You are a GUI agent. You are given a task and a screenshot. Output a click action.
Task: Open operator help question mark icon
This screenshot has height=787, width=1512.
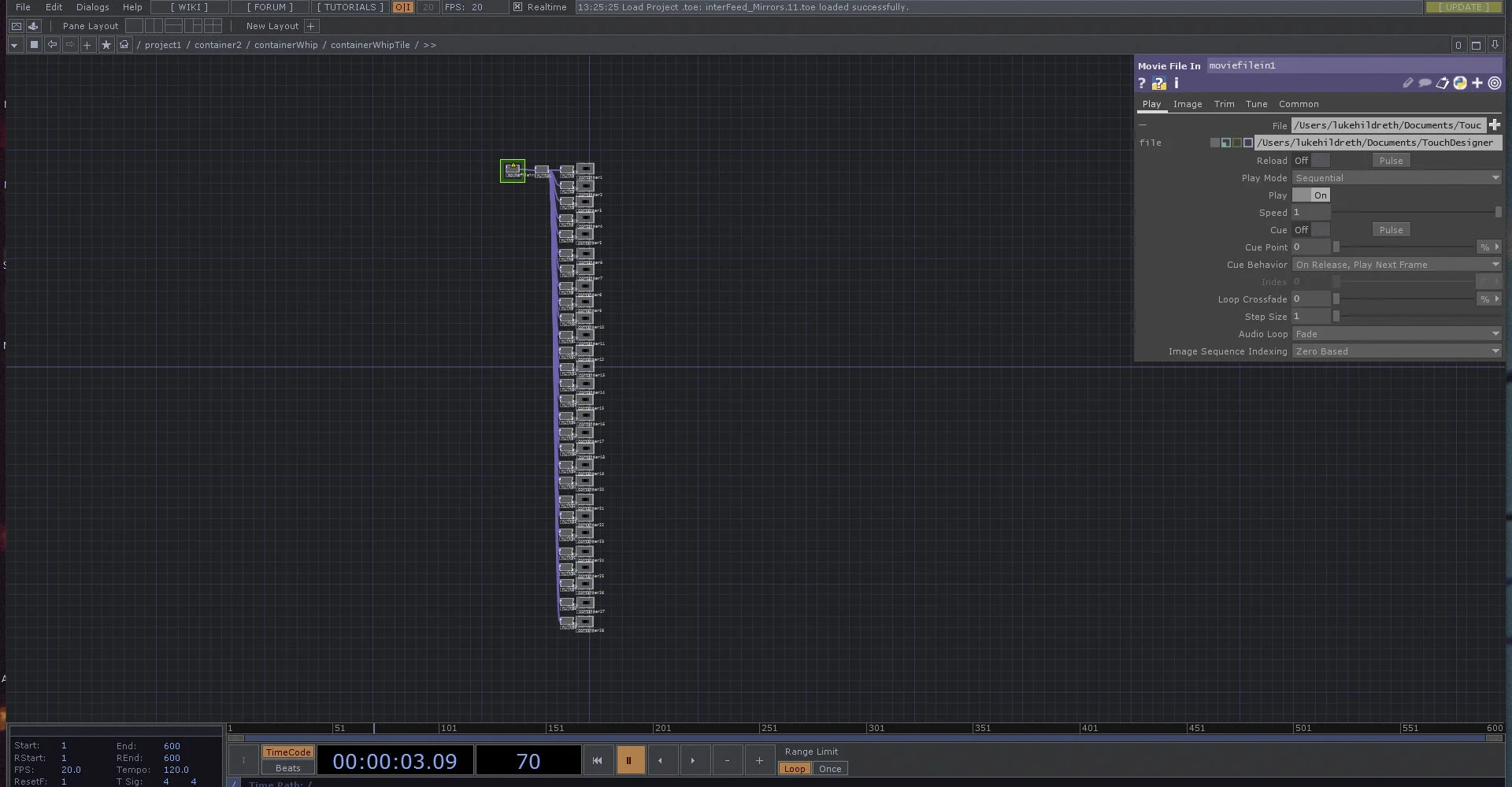click(x=1142, y=83)
